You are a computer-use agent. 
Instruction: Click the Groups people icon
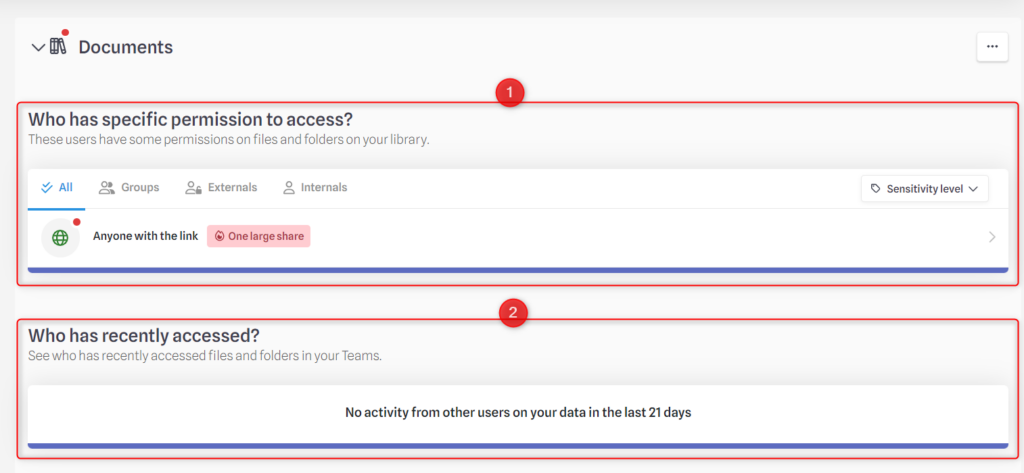106,188
